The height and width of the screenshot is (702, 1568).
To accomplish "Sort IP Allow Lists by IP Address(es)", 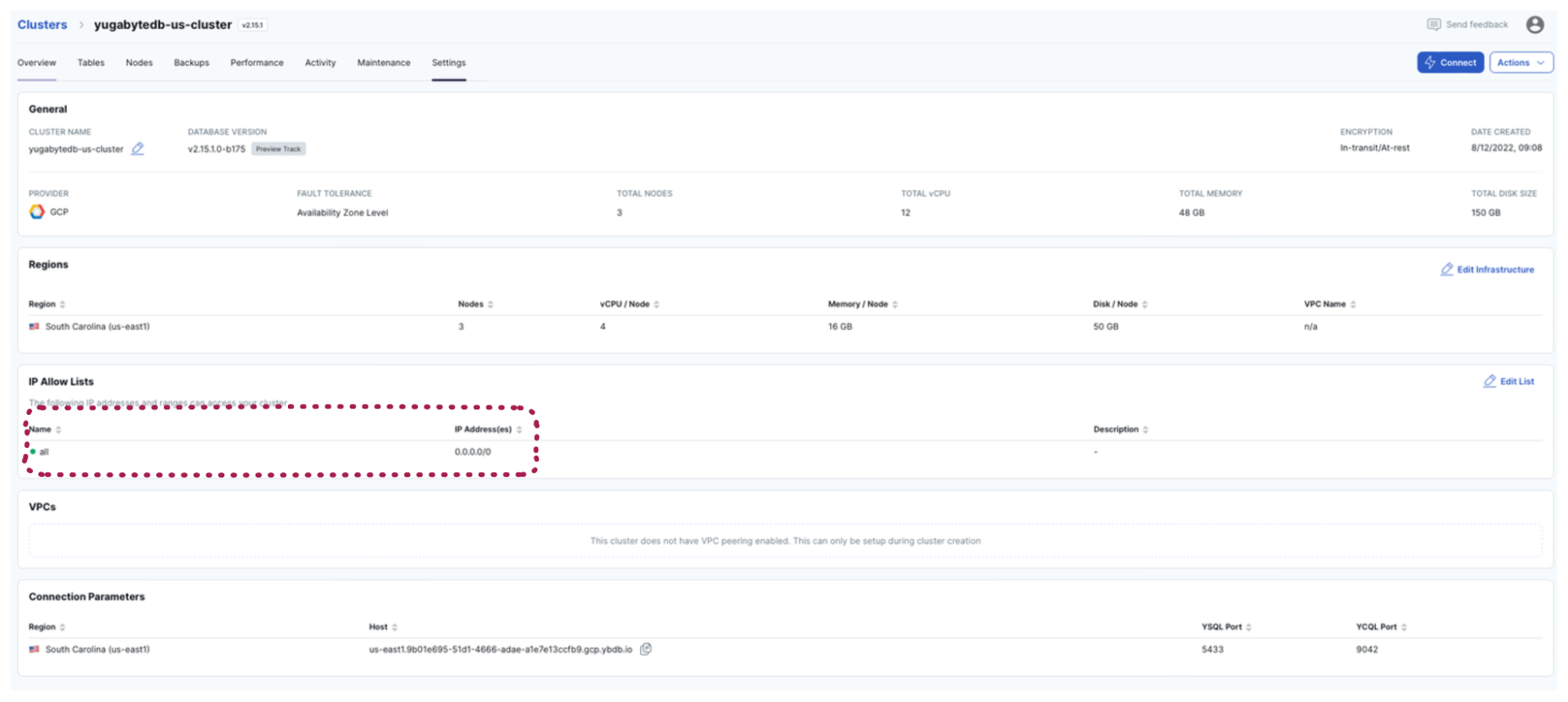I will pyautogui.click(x=519, y=430).
